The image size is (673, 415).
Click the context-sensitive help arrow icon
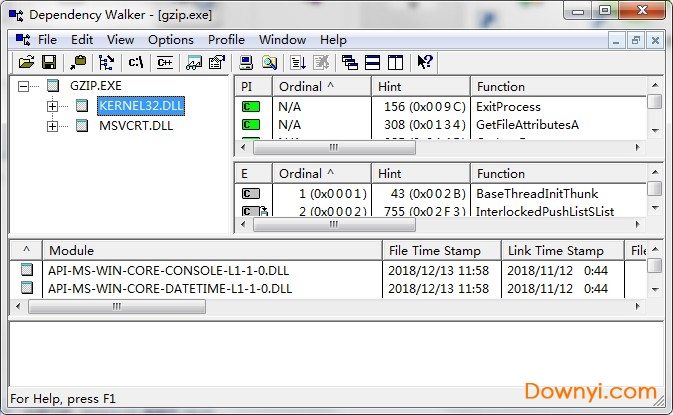coord(425,62)
